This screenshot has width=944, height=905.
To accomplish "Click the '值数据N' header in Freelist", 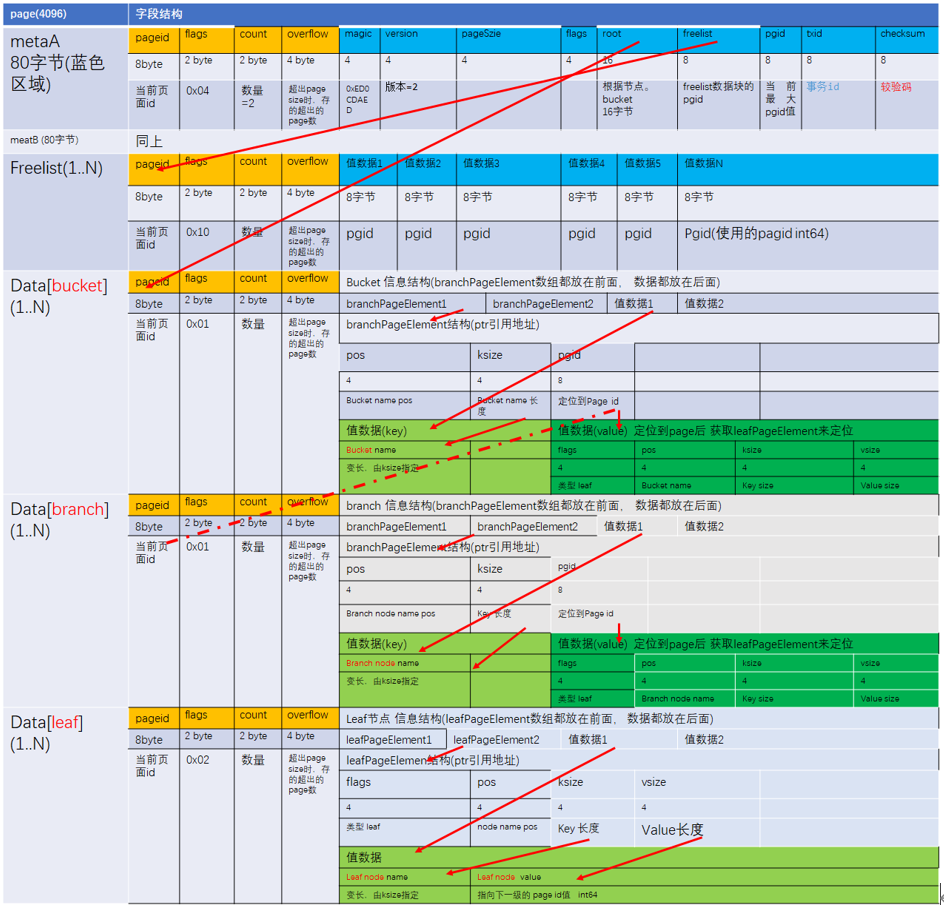I will pos(808,169).
